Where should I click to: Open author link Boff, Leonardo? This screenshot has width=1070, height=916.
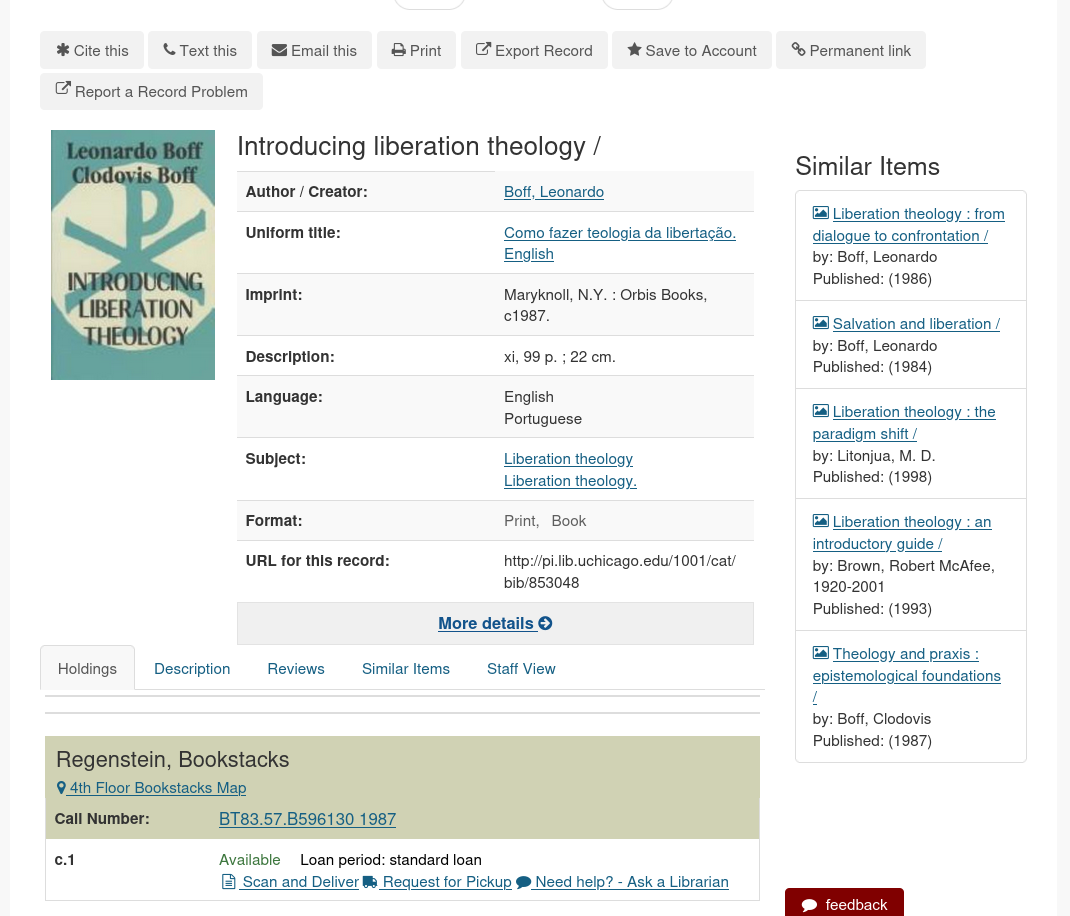coord(554,191)
